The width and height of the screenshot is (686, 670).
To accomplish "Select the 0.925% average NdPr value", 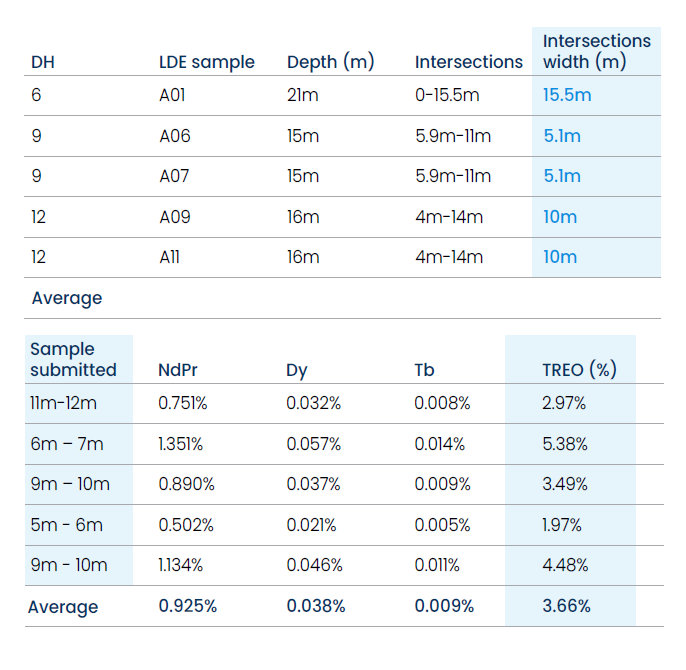I will [x=187, y=606].
